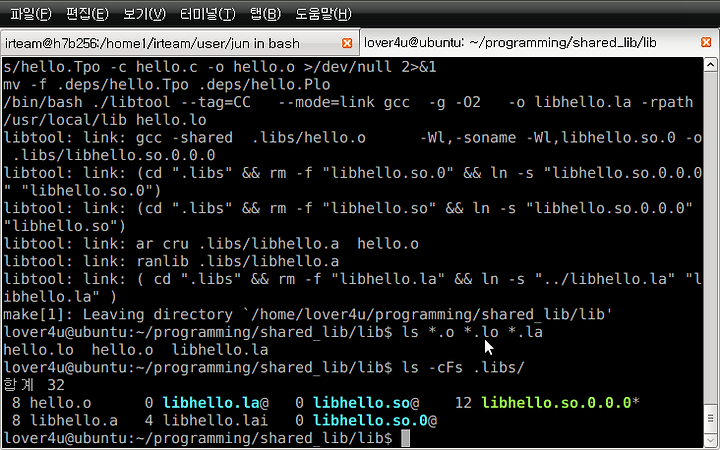Screen dimensions: 720x450
Task: Click the 'ranlib .libs/libhello.a' line
Action: coord(171,261)
